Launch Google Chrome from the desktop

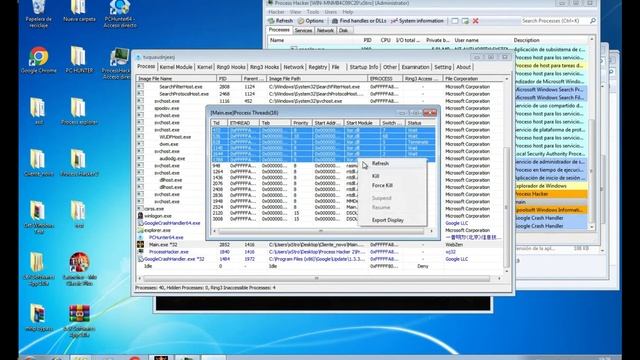point(39,60)
